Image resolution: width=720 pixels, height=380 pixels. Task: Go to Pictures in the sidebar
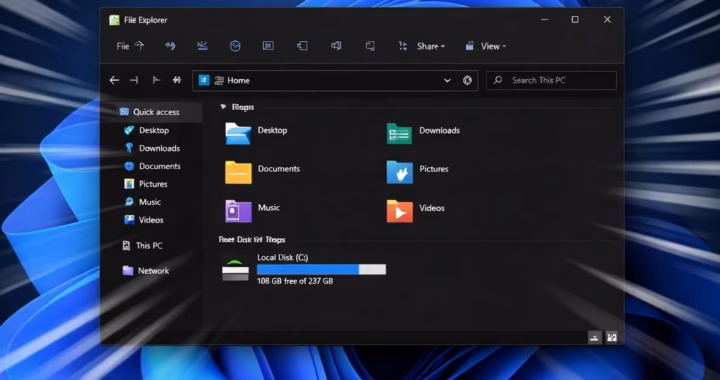point(146,184)
